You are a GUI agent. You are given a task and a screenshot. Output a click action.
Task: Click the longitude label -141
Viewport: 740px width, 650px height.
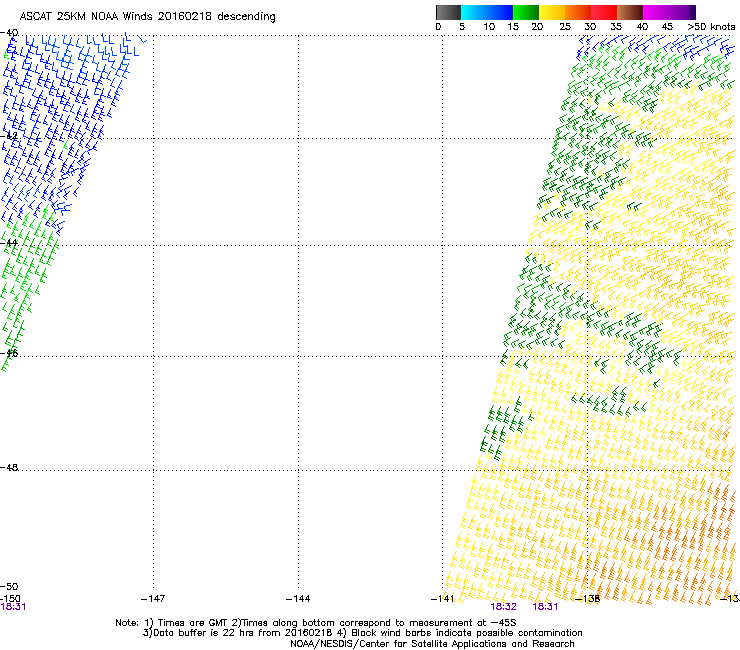click(x=443, y=599)
